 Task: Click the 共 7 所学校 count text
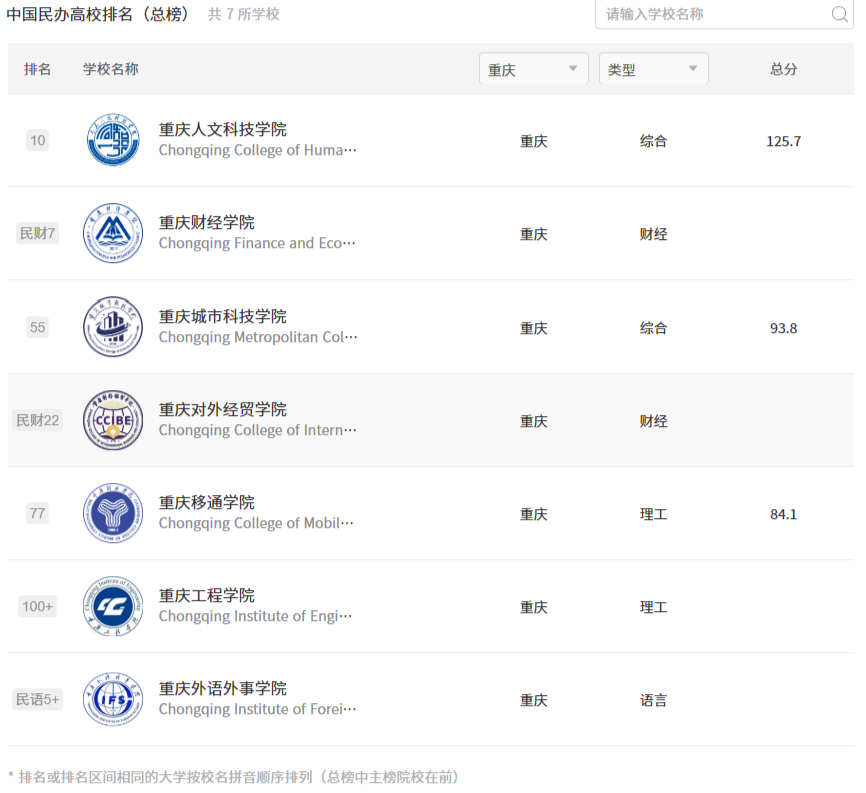tap(244, 14)
